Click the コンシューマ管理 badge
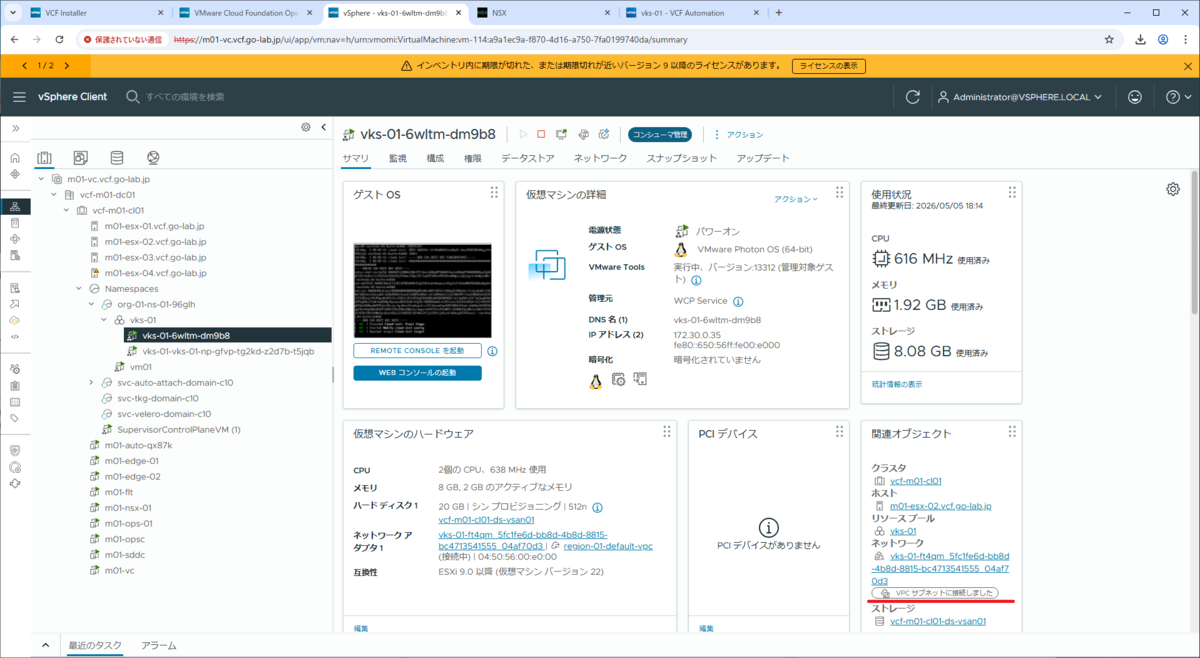The image size is (1200, 658). (x=659, y=134)
